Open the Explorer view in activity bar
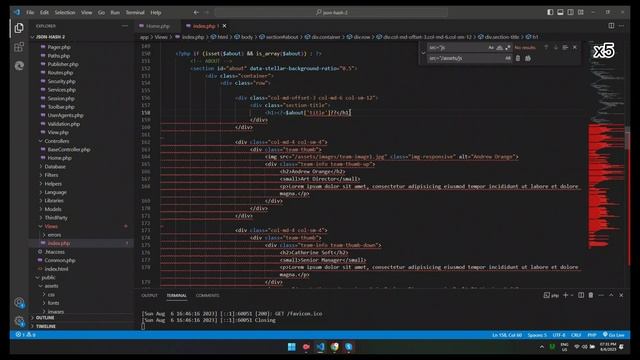Viewport: 640px width, 360px height. [19, 28]
